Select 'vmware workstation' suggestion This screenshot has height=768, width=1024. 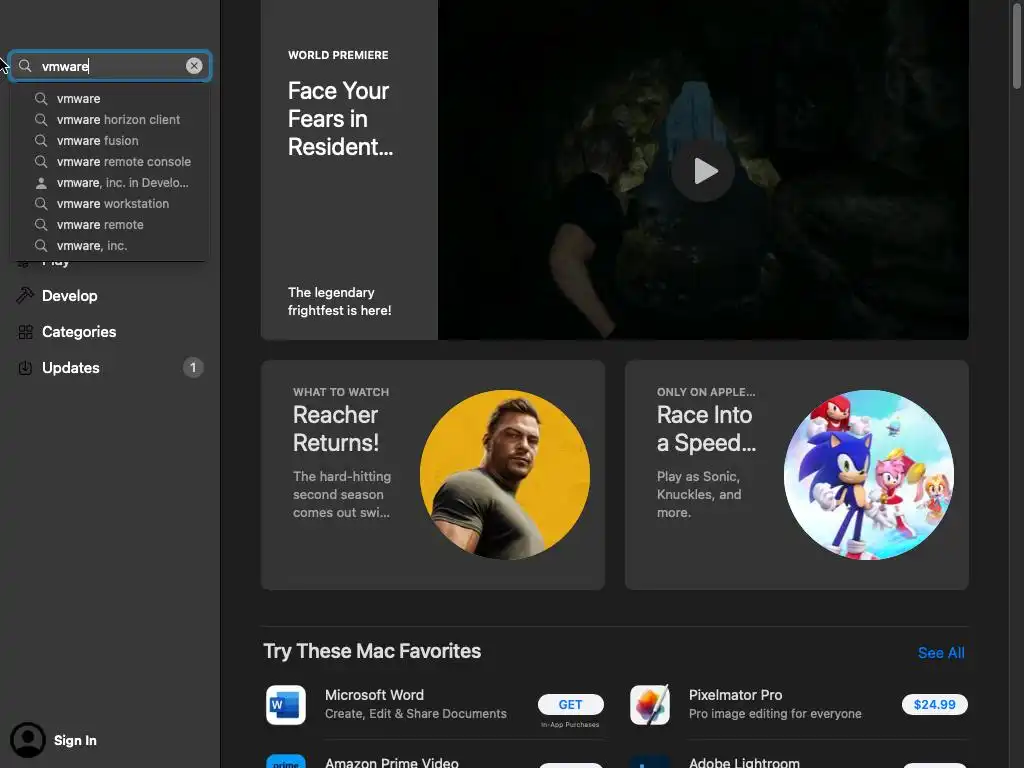point(110,204)
